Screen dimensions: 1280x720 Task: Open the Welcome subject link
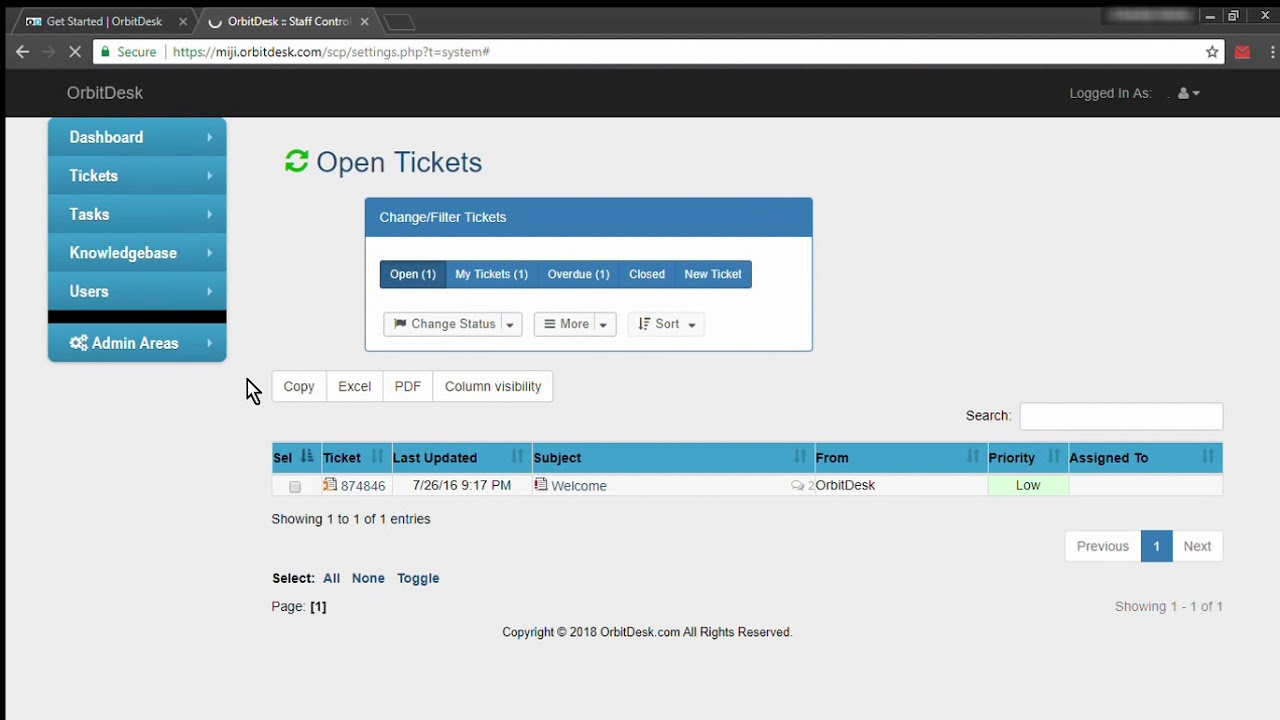click(x=579, y=486)
